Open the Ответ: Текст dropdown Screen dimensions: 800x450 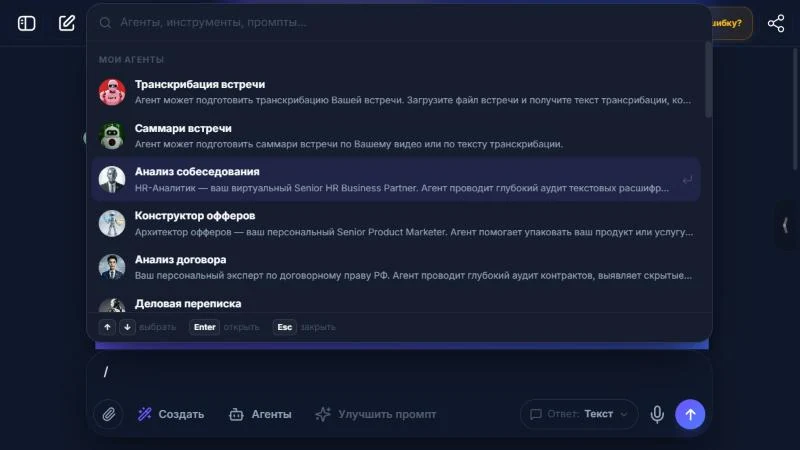[579, 414]
